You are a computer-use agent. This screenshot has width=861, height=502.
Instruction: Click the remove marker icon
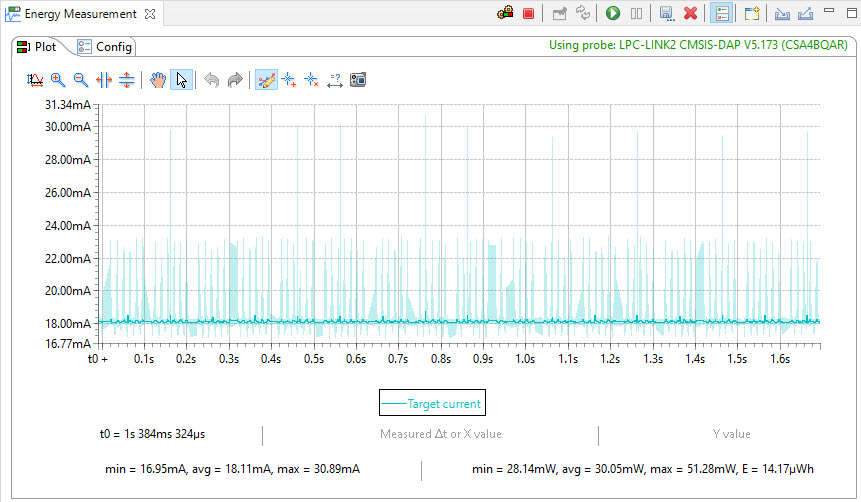click(311, 80)
